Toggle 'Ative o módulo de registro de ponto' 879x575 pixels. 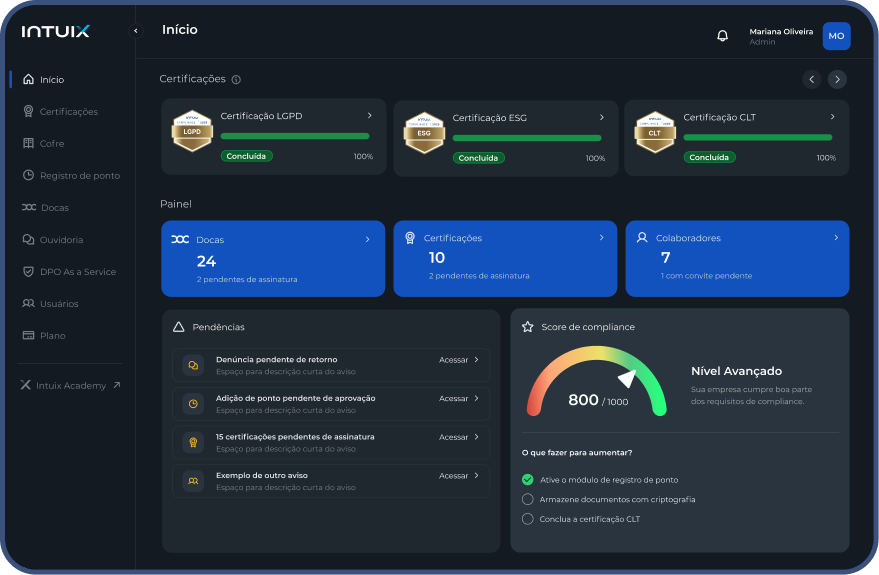(x=528, y=480)
